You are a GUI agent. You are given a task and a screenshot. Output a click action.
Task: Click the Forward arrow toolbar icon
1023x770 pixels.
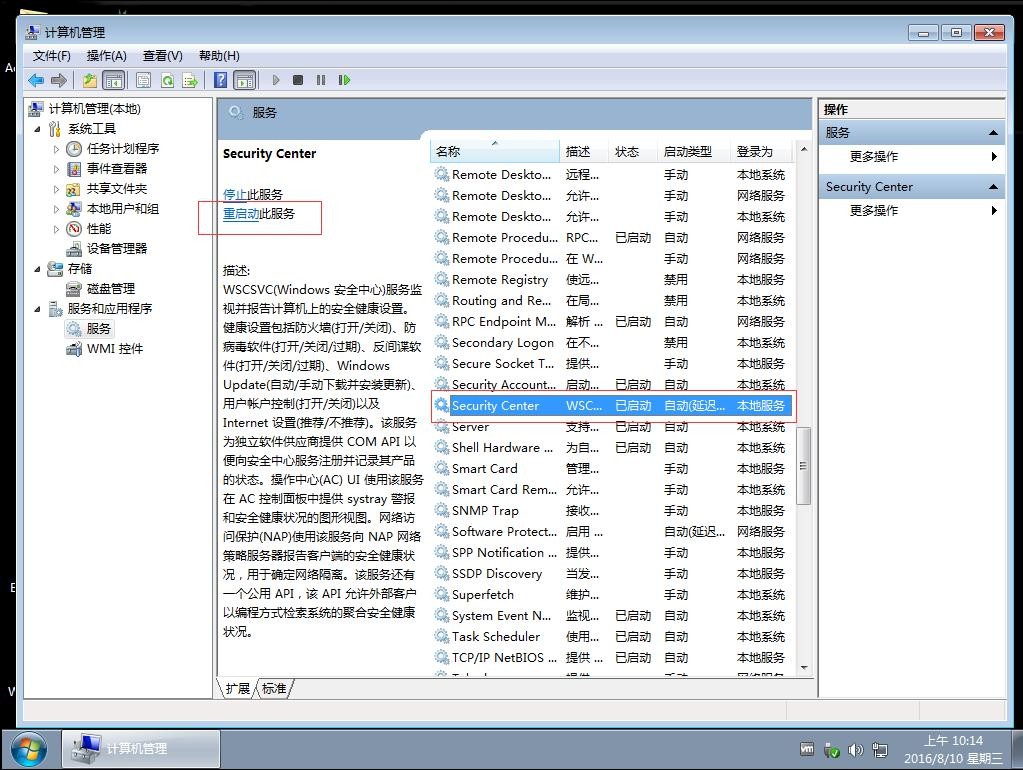click(x=59, y=80)
